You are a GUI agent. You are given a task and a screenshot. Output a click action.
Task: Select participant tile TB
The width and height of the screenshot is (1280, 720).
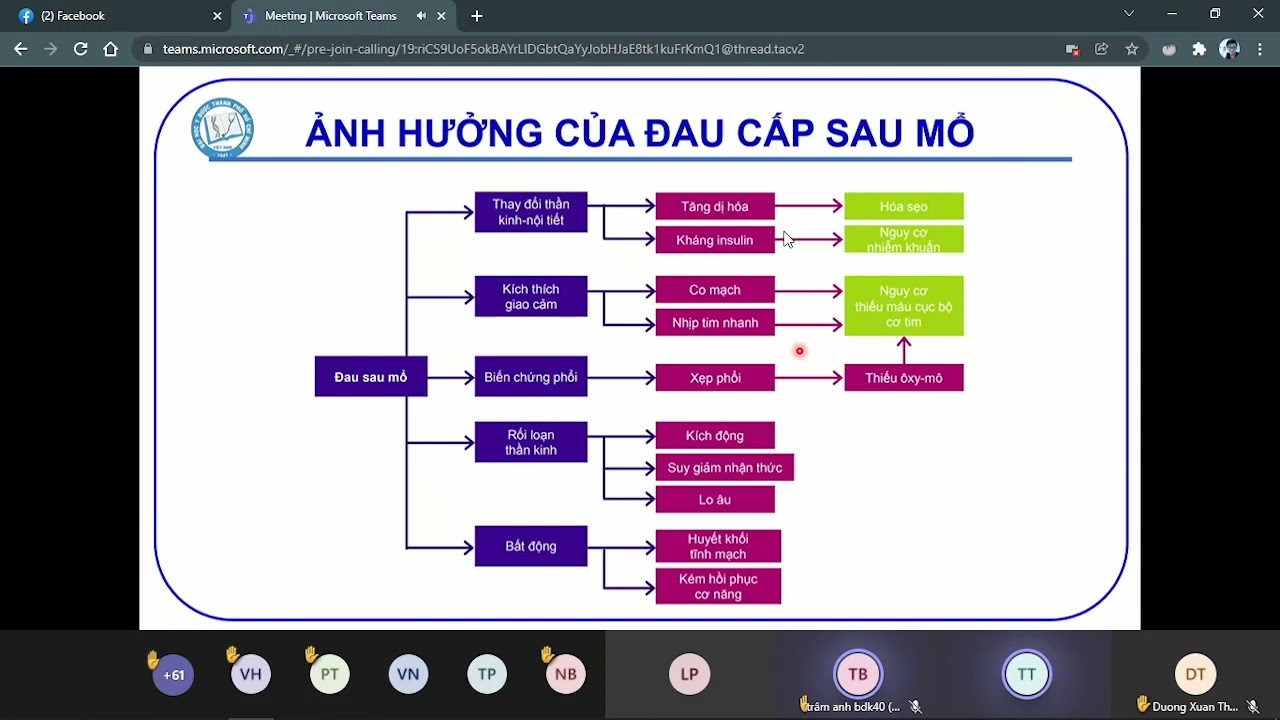coord(858,674)
